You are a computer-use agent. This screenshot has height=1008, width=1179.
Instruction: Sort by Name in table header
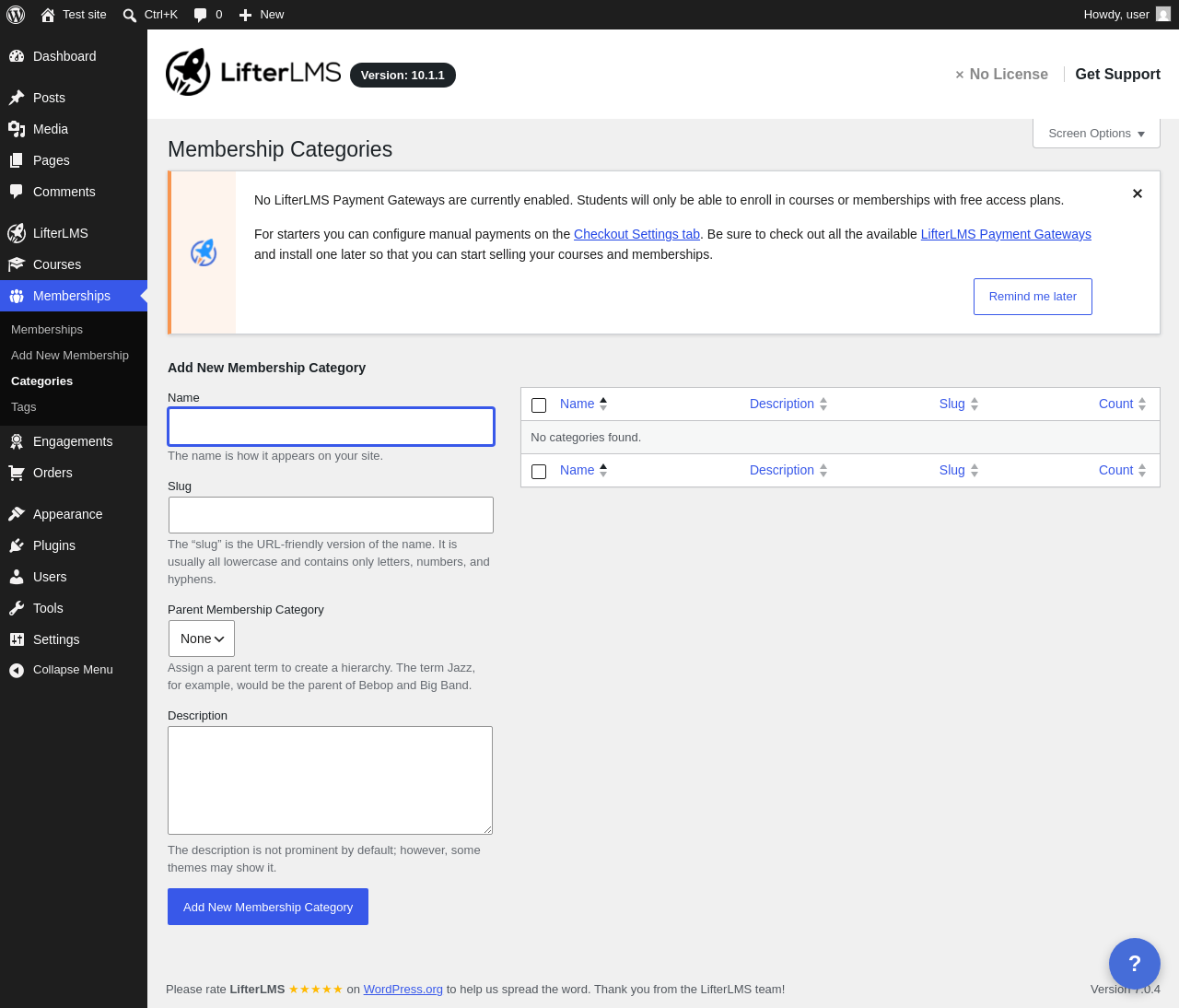(584, 404)
